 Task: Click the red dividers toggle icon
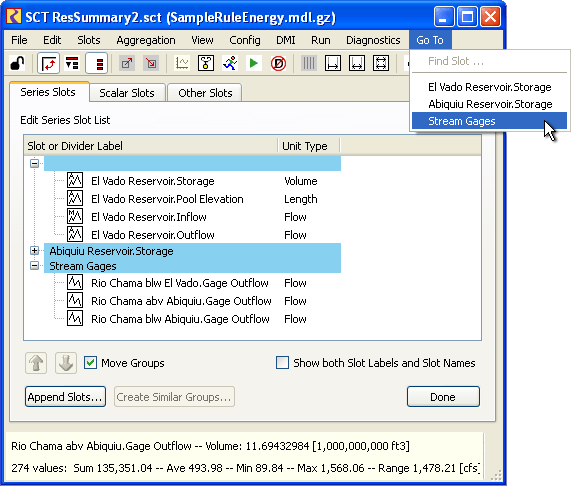tap(97, 63)
